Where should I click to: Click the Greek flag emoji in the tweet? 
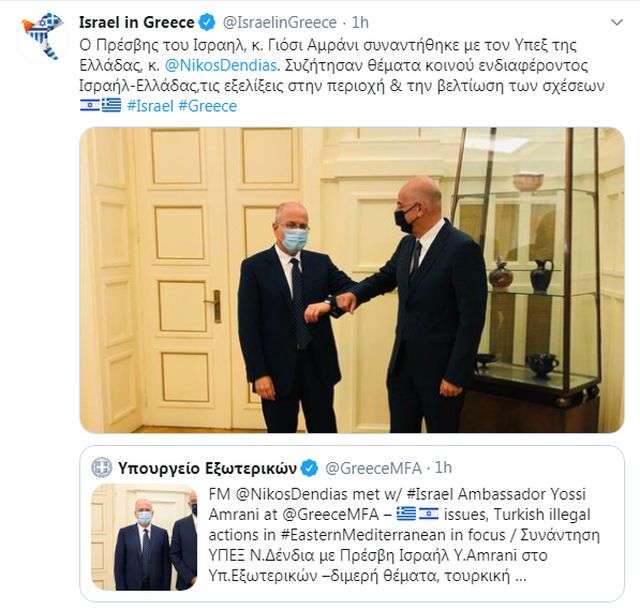[x=111, y=105]
